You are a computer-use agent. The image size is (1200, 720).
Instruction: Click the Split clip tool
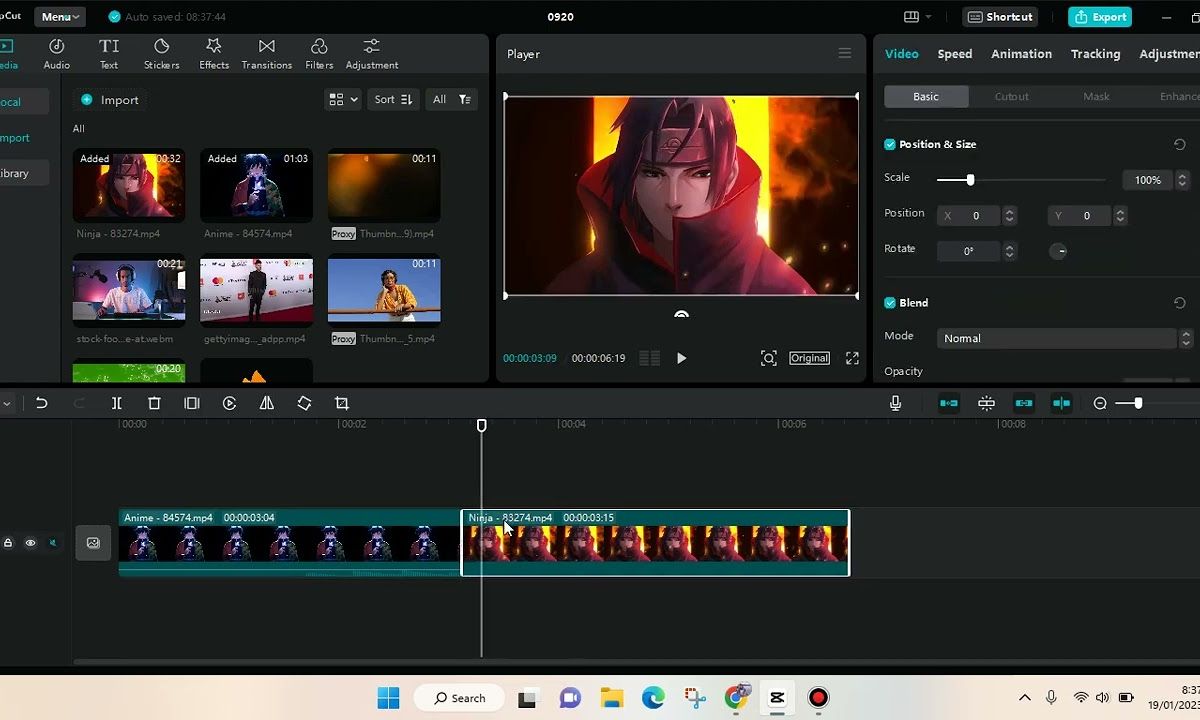pos(116,403)
